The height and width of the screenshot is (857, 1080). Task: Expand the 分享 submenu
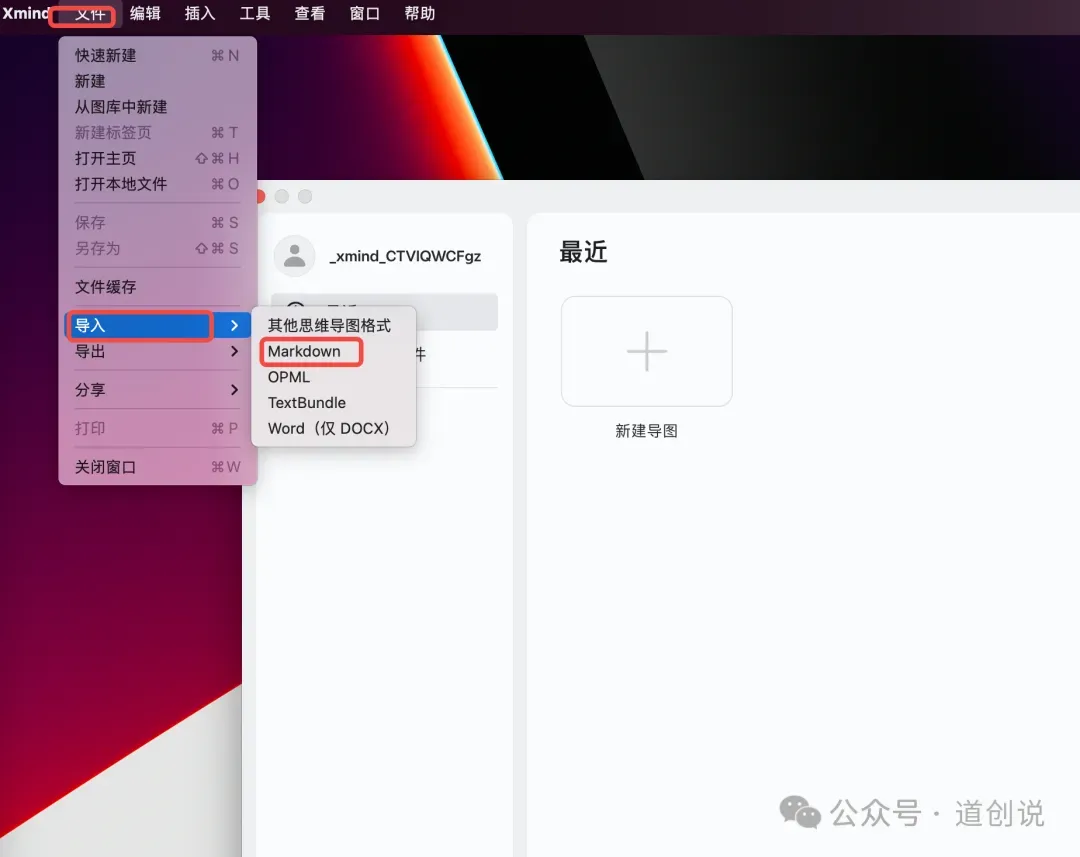tap(158, 390)
